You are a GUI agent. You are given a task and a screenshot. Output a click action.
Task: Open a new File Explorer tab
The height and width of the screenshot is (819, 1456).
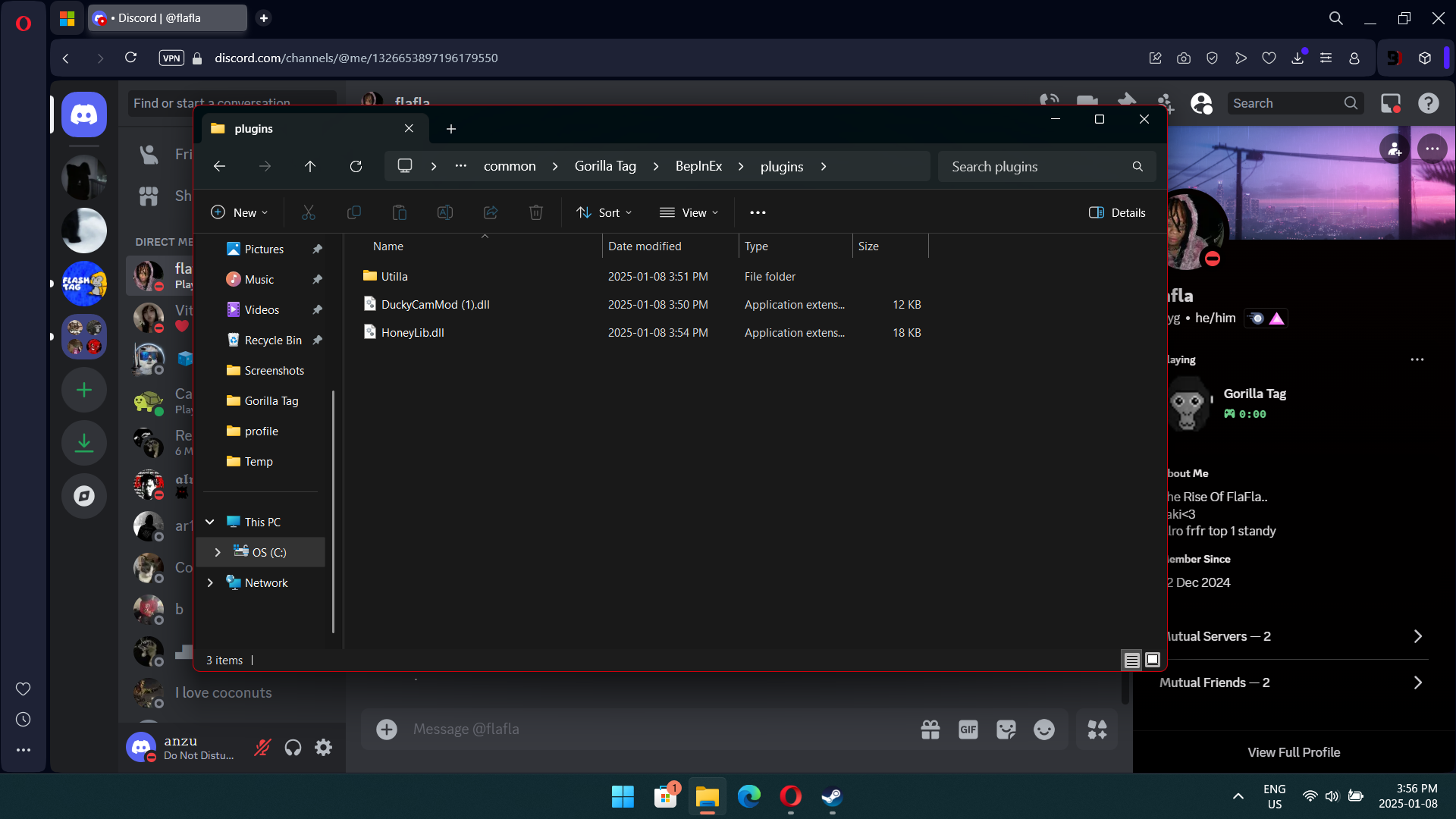pyautogui.click(x=451, y=129)
